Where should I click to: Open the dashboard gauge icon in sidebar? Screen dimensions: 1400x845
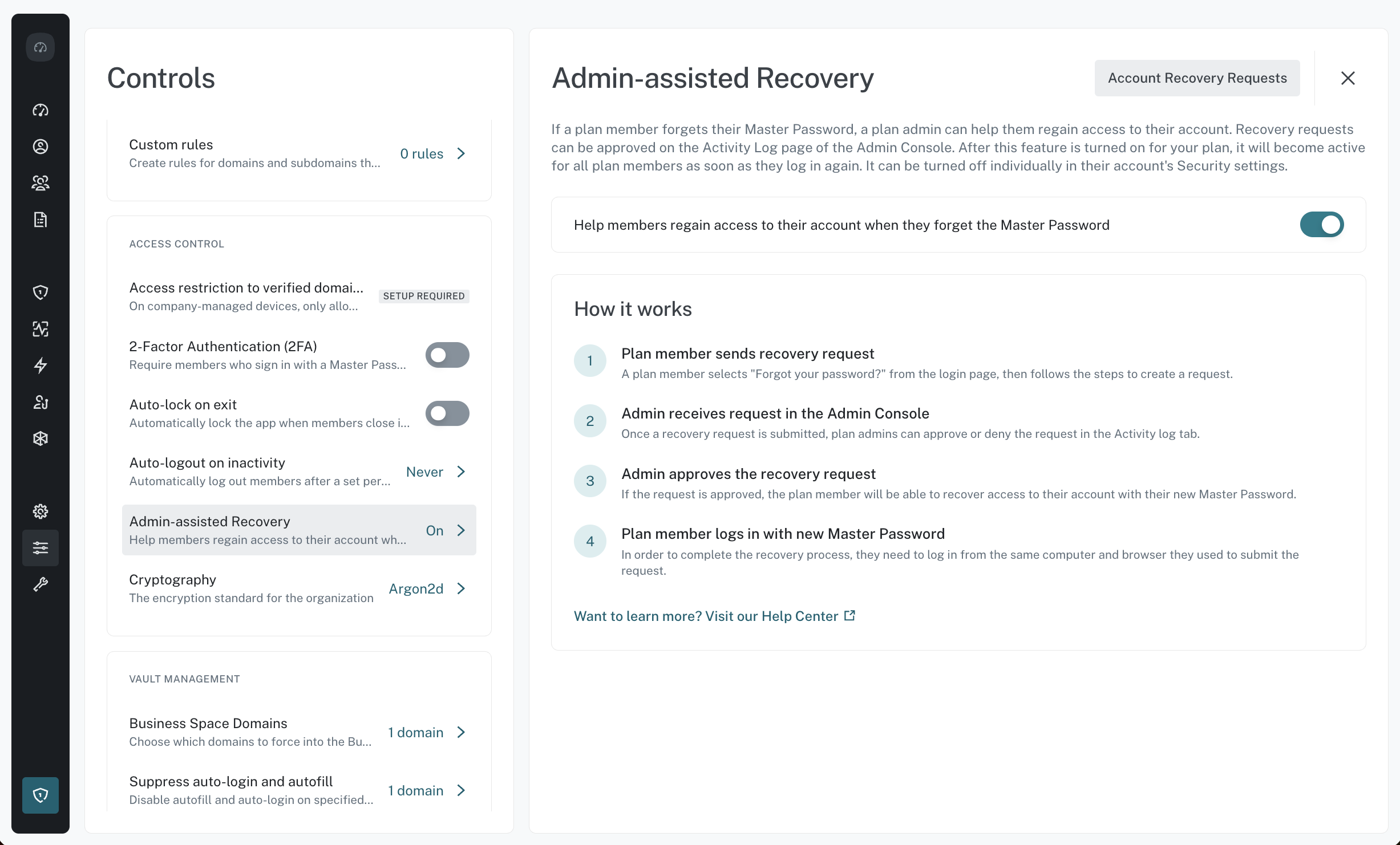[40, 110]
